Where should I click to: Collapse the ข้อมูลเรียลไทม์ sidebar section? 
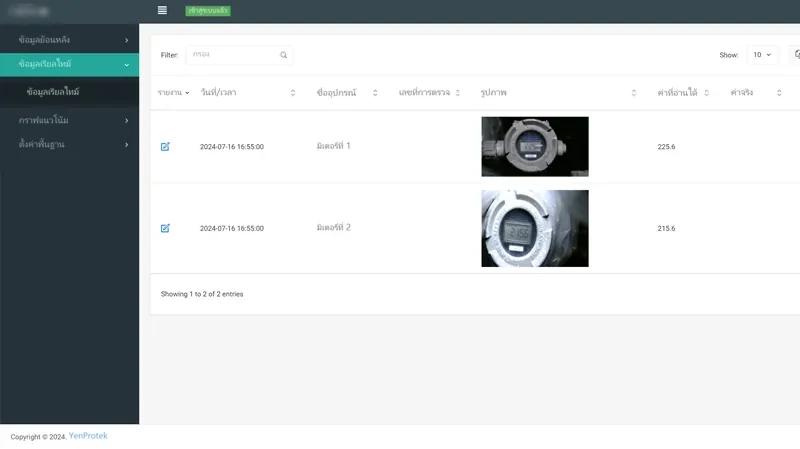(69, 64)
